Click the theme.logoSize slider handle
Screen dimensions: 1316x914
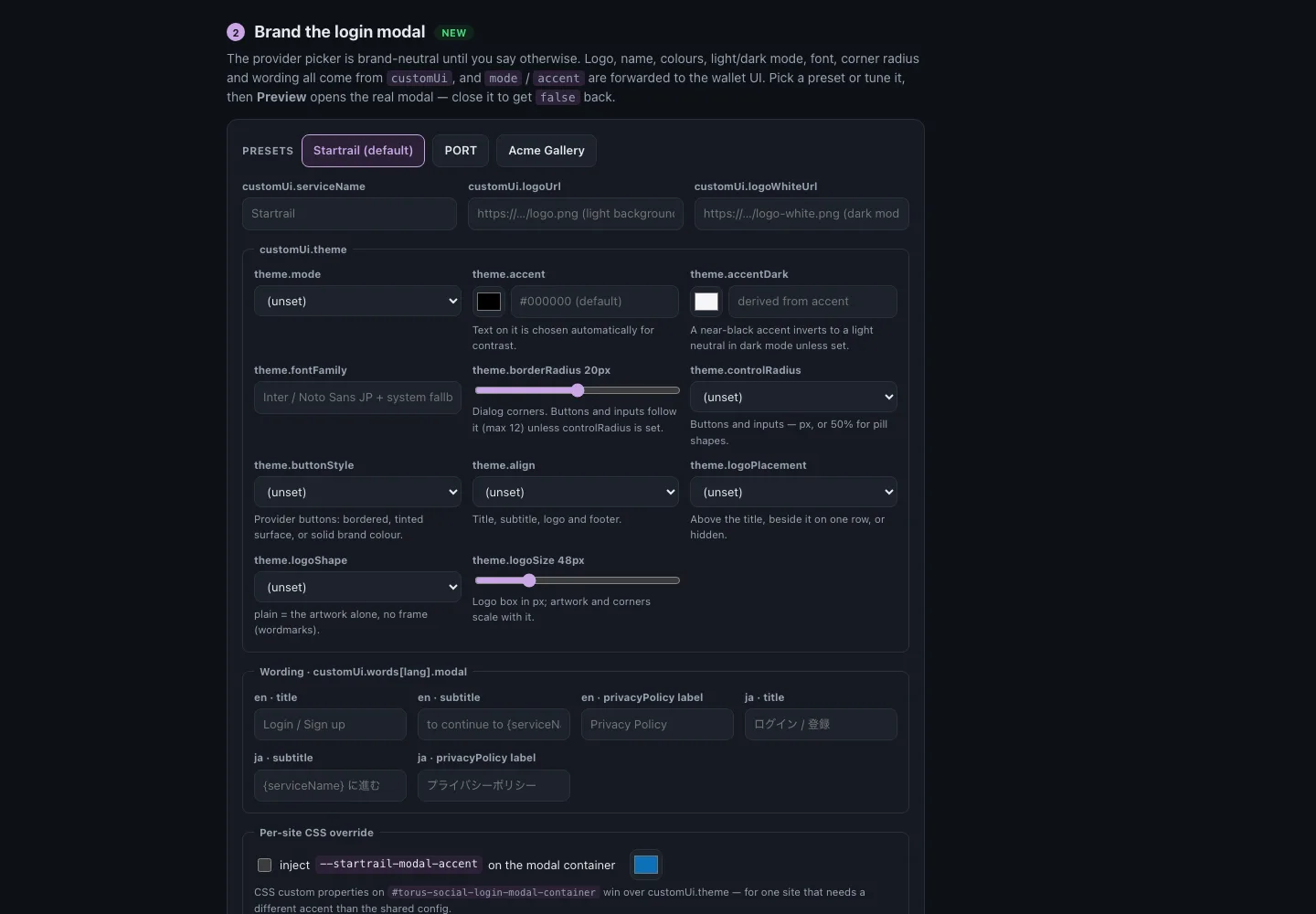click(529, 580)
